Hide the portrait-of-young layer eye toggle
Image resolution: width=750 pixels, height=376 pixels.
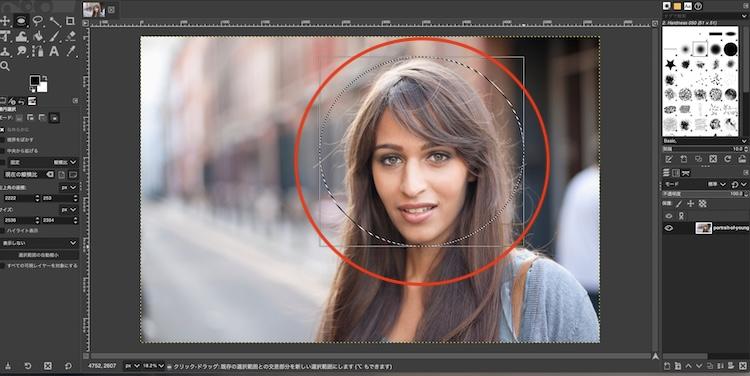tap(669, 228)
